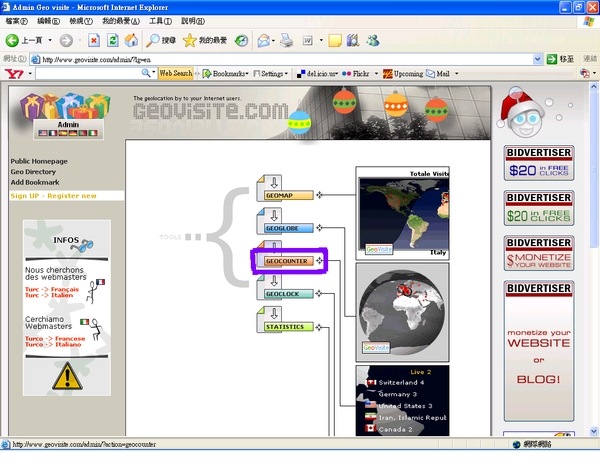Viewport: 600px width, 469px height.
Task: Click the Add Bookmark link
Action: (x=35, y=182)
